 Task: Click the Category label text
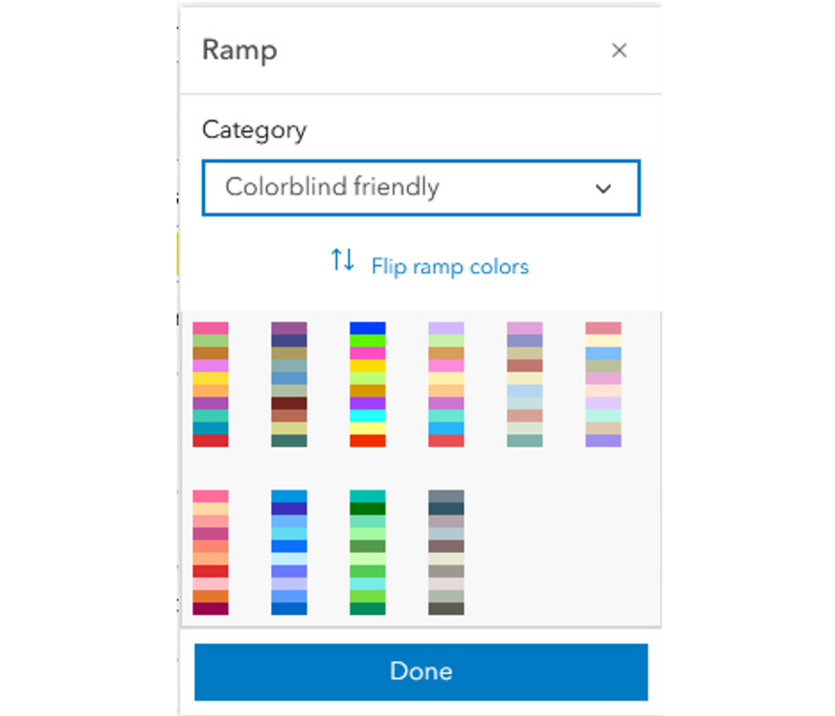254,130
